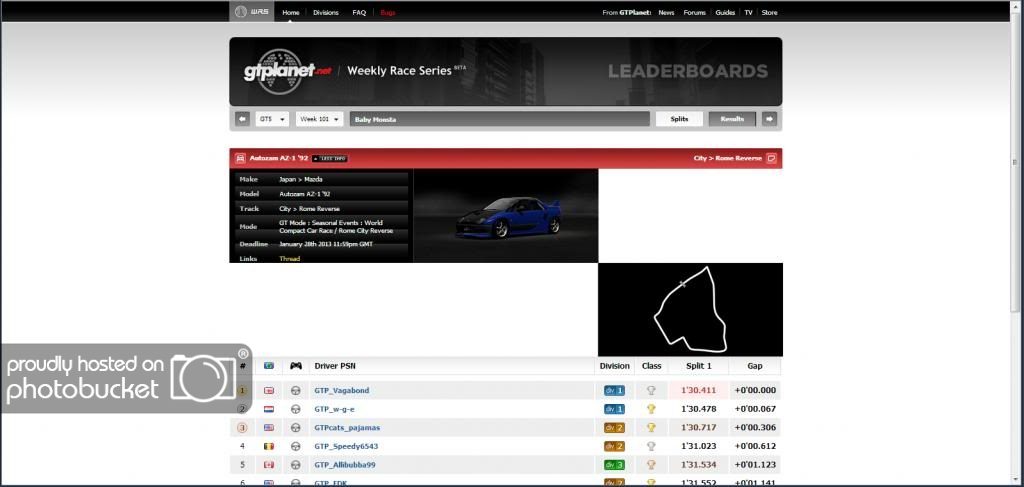Open GTP_Speedy6543 driver profile
Viewport: 1024px width, 487px height.
pyautogui.click(x=346, y=446)
